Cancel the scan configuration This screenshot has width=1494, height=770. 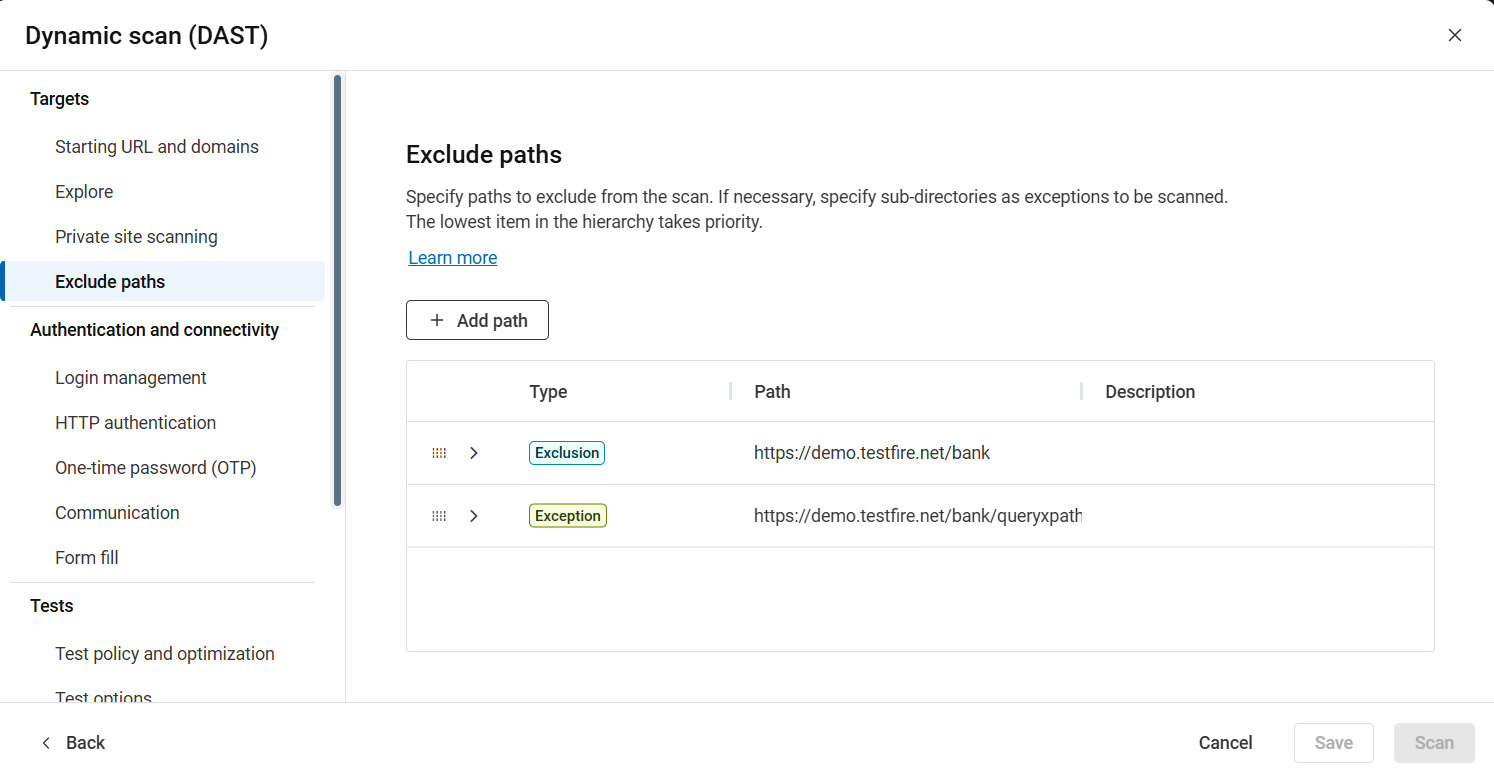(1224, 742)
